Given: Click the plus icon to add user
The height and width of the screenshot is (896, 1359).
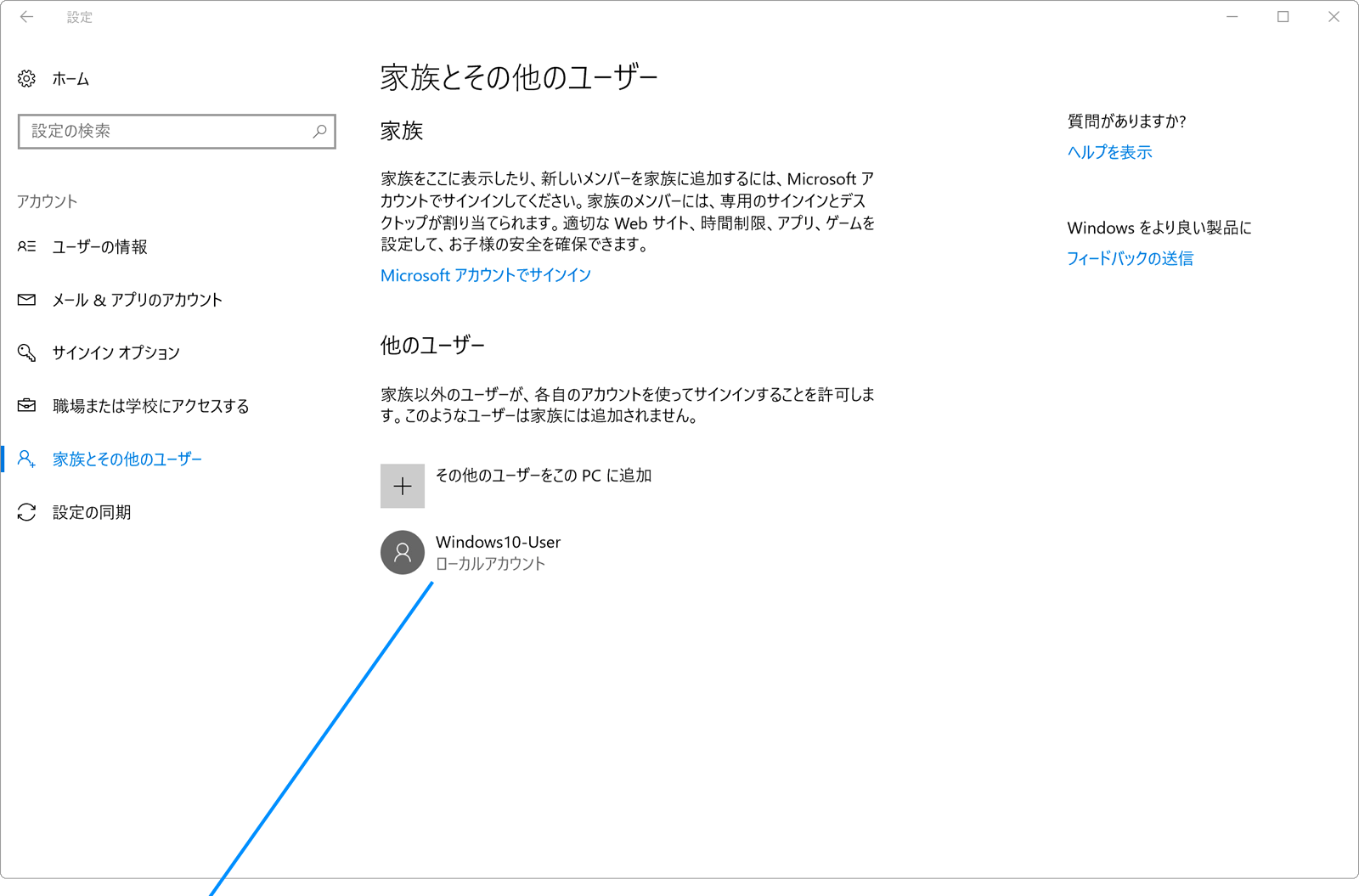Looking at the screenshot, I should 403,486.
